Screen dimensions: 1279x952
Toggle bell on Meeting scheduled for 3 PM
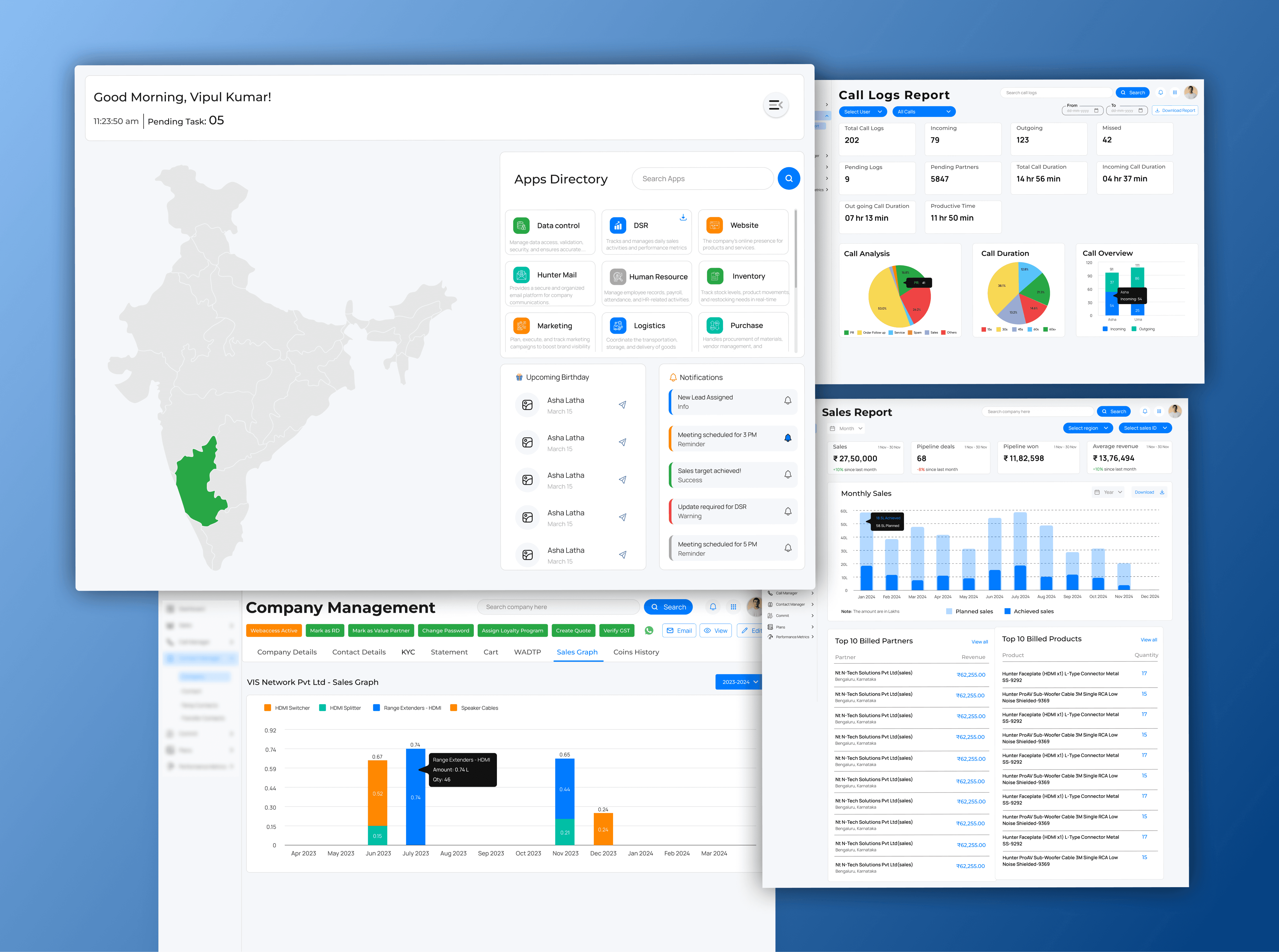coord(787,438)
